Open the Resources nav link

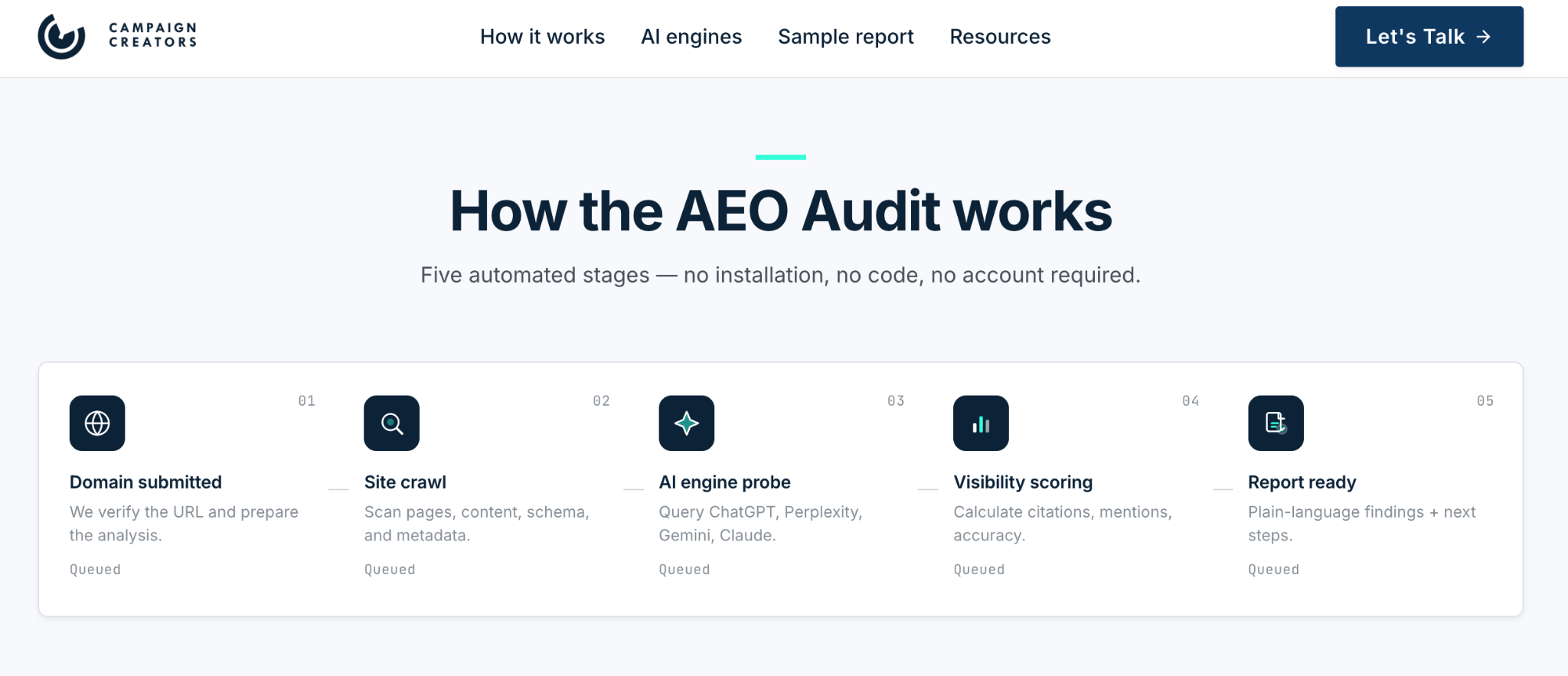click(x=1000, y=37)
